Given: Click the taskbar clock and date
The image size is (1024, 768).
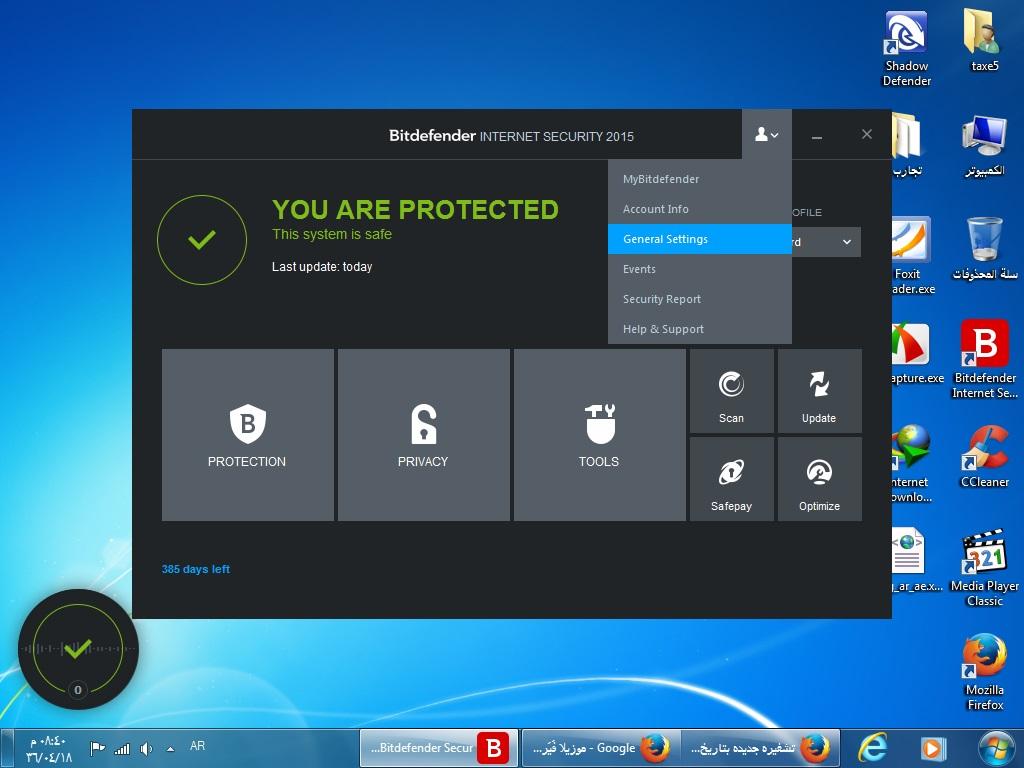Looking at the screenshot, I should pyautogui.click(x=49, y=749).
